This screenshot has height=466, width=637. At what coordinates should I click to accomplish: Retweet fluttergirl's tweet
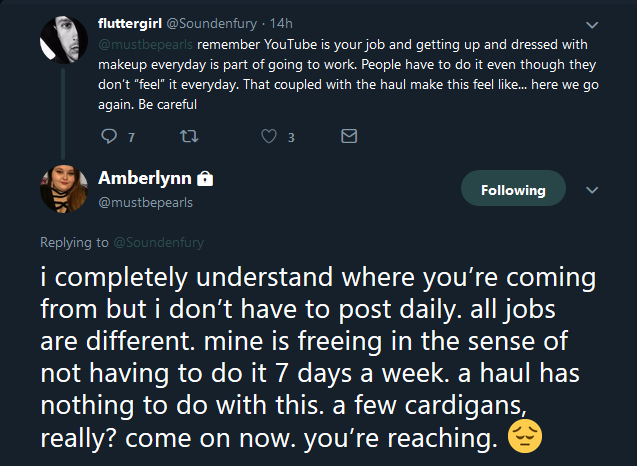pos(189,136)
